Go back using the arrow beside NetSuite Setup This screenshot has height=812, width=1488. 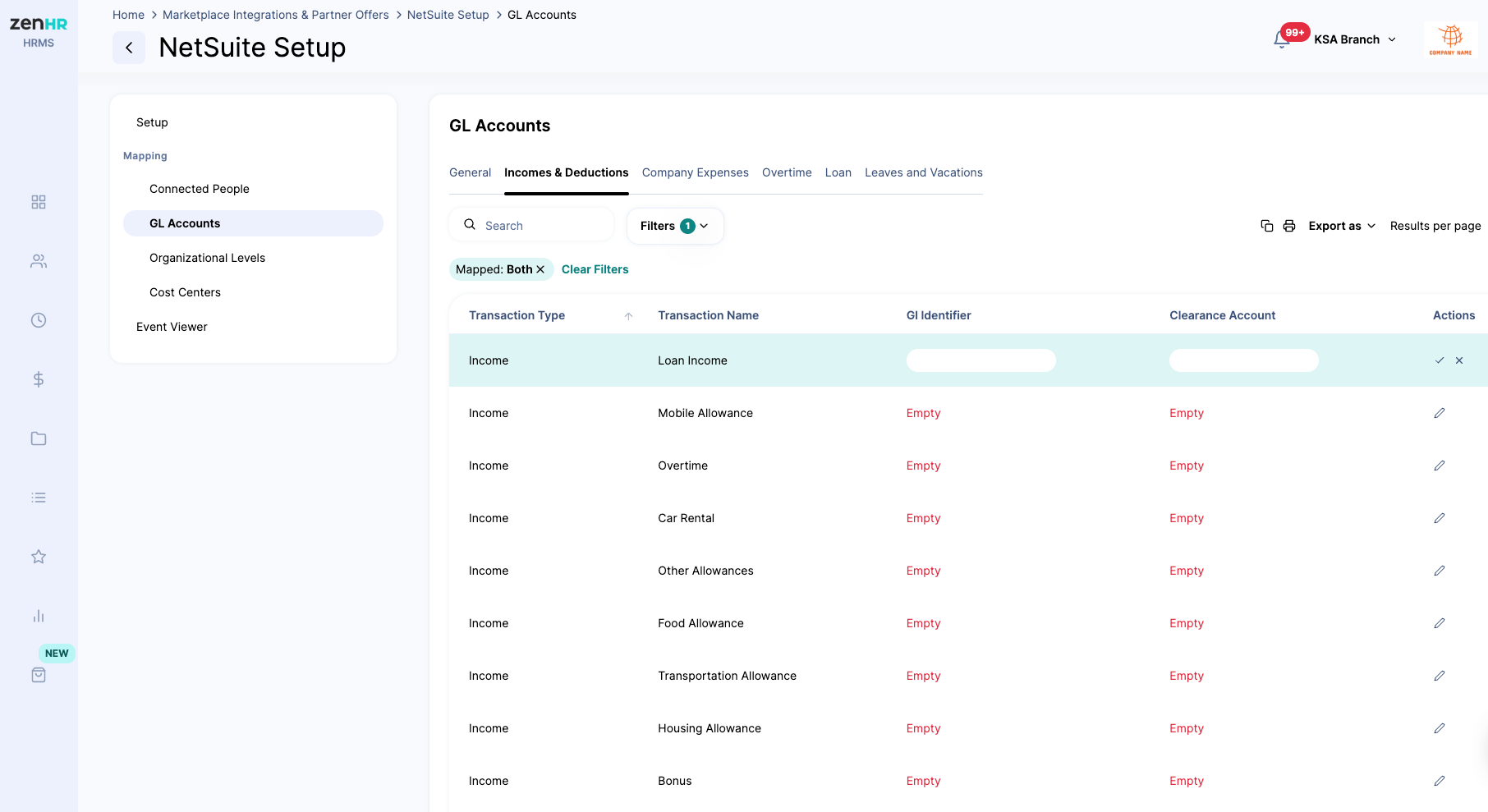point(129,48)
